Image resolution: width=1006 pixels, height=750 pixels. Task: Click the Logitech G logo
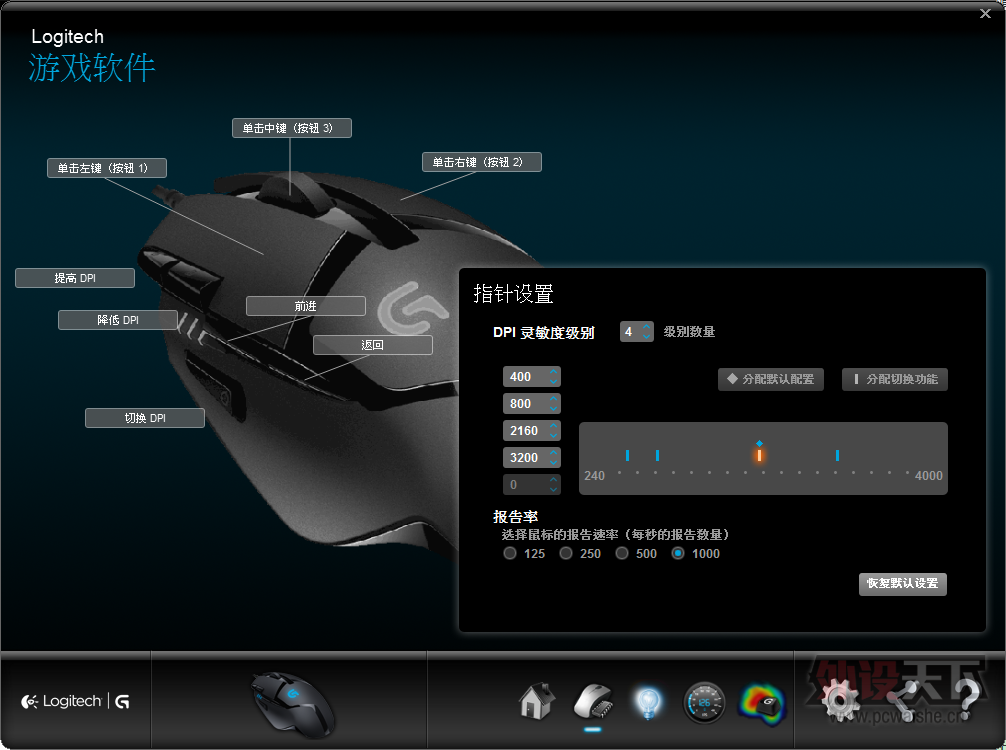click(75, 701)
